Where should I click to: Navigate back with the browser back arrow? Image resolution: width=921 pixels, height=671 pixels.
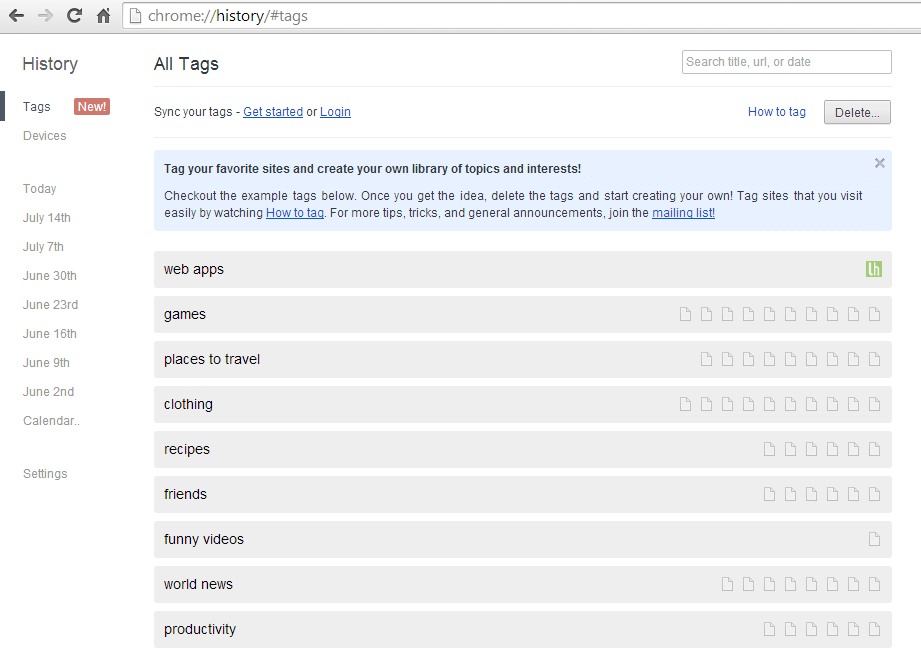pos(15,15)
